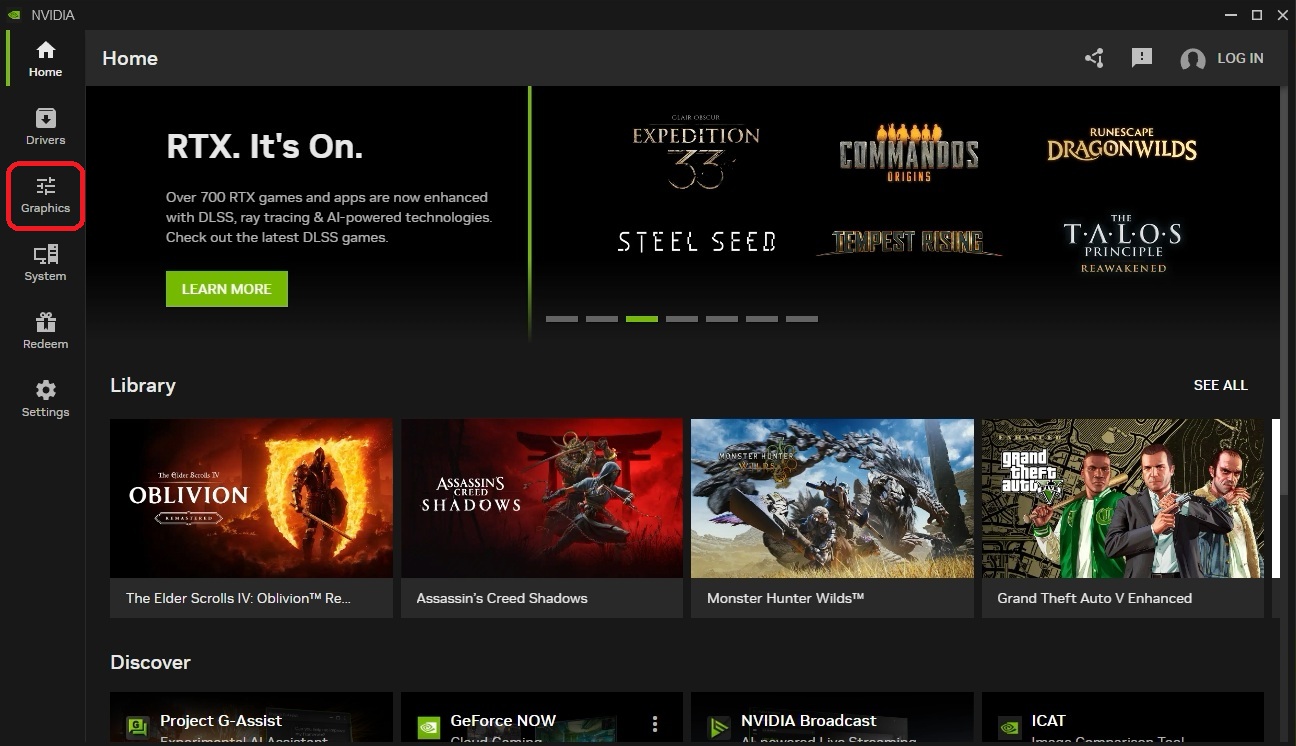Select the fourth banner carousel indicator
The image size is (1296, 746).
pyautogui.click(x=682, y=319)
